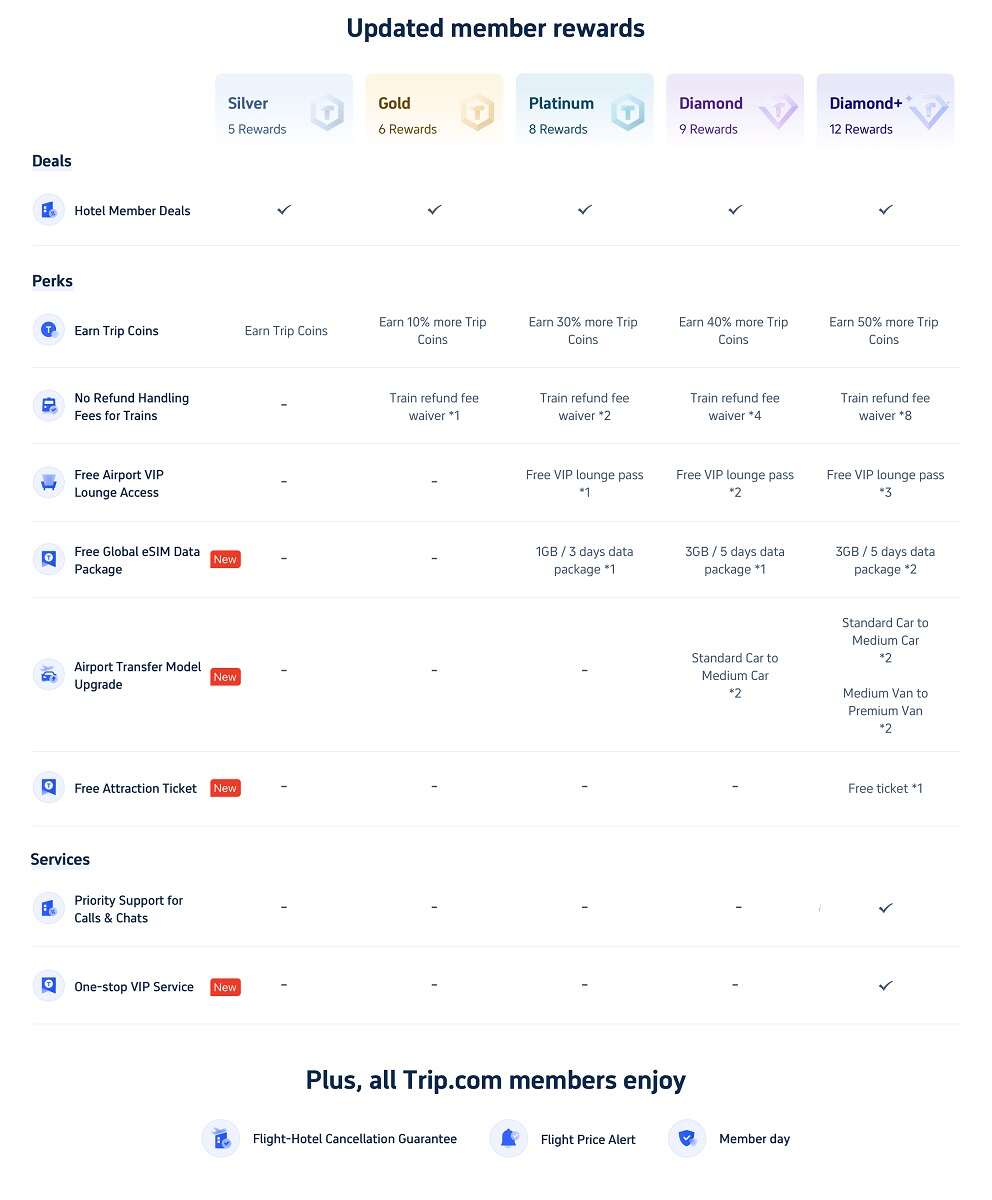Screen dimensions: 992x1200
Task: Click Silver Hotel Member Deals checkmark
Action: [x=284, y=210]
